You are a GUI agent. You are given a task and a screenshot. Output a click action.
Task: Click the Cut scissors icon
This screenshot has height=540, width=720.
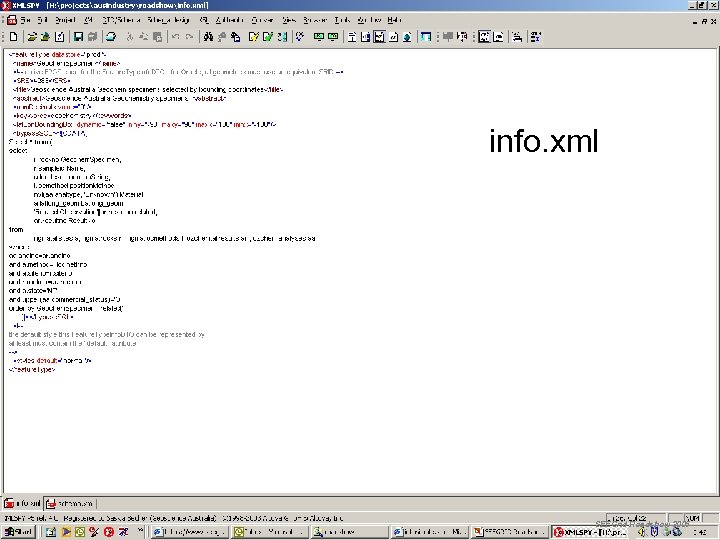[x=129, y=37]
